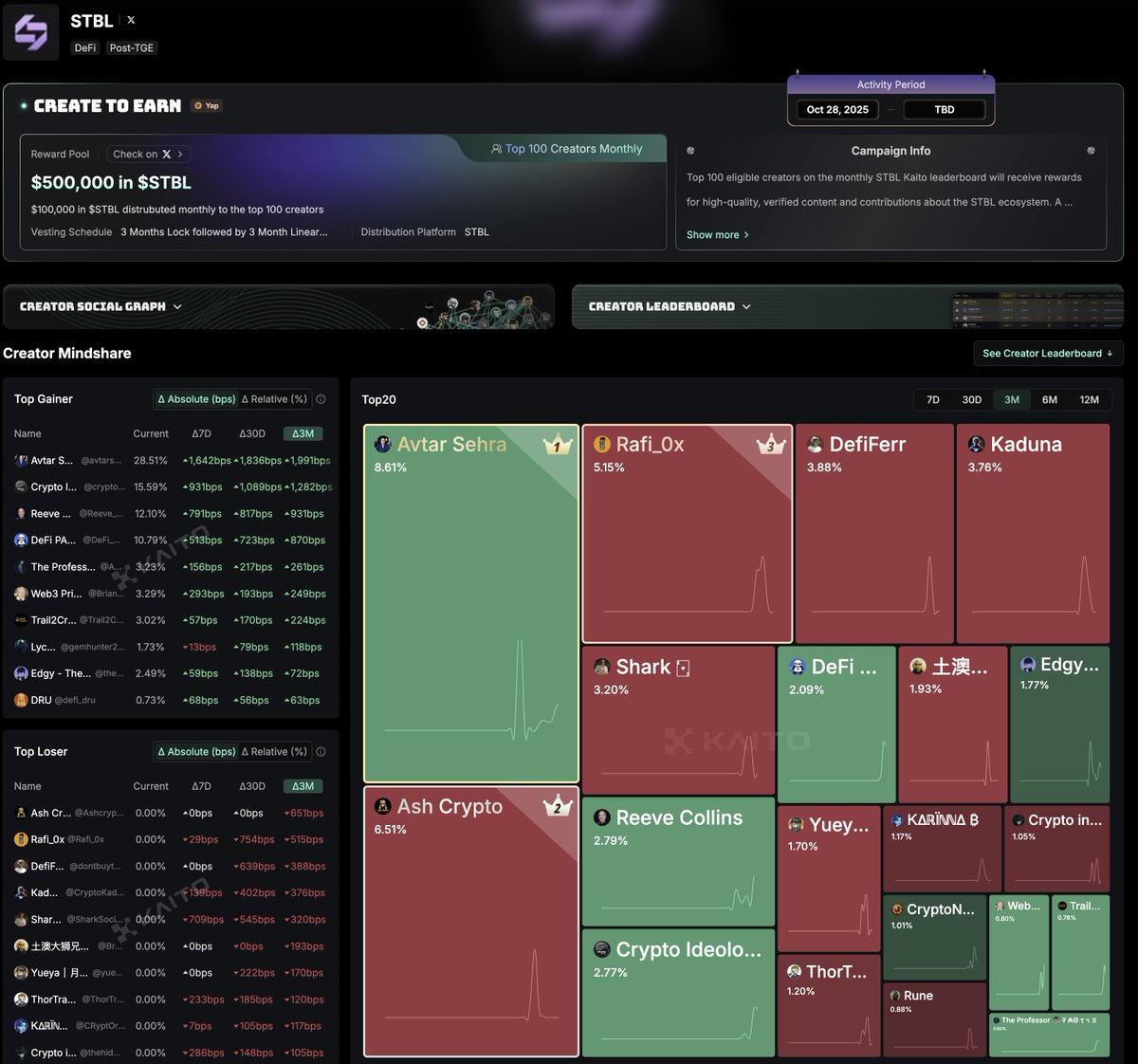Image resolution: width=1138 pixels, height=1064 pixels.
Task: Click the left carousel dot in Campaign Info
Action: tap(690, 151)
